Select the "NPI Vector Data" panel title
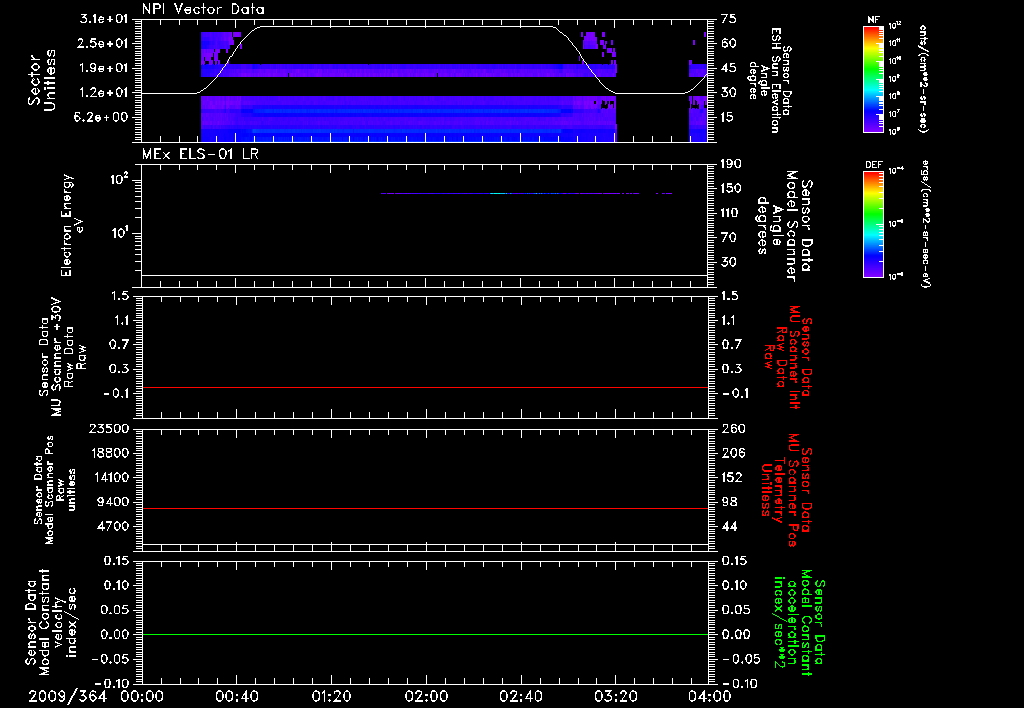The width and height of the screenshot is (1024, 708). point(203,9)
